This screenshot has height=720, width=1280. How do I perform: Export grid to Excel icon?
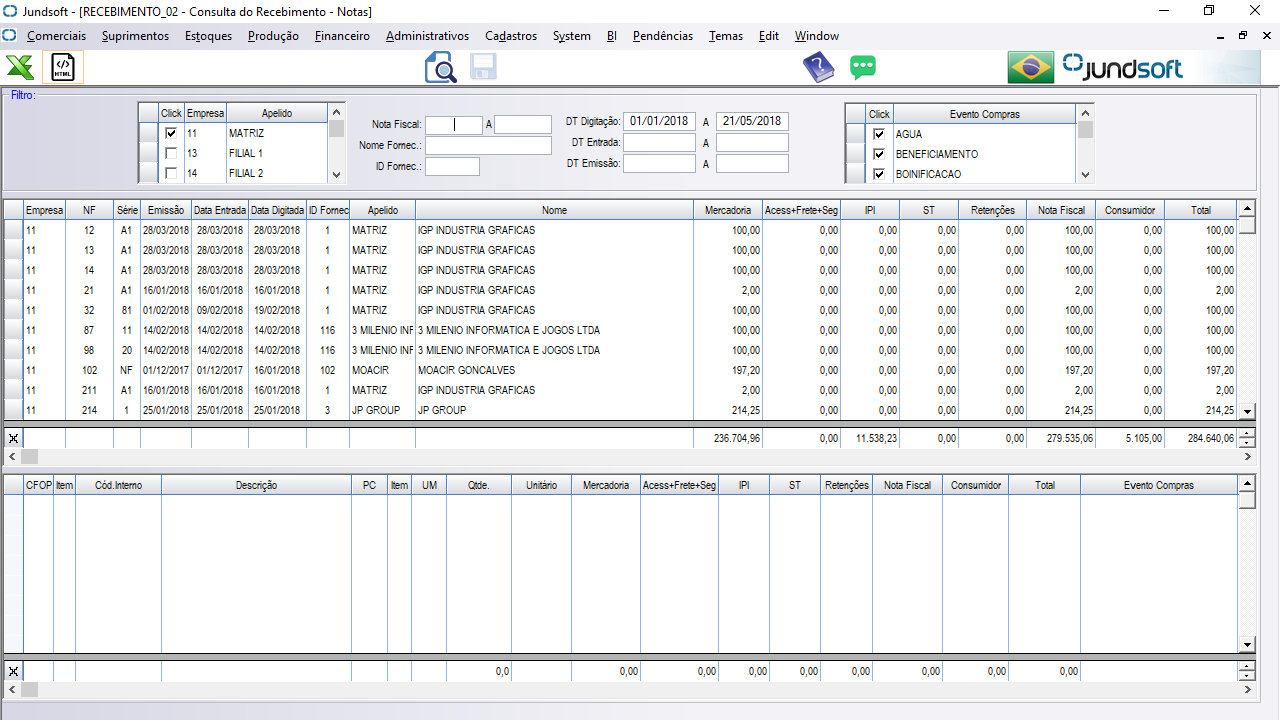pos(20,68)
